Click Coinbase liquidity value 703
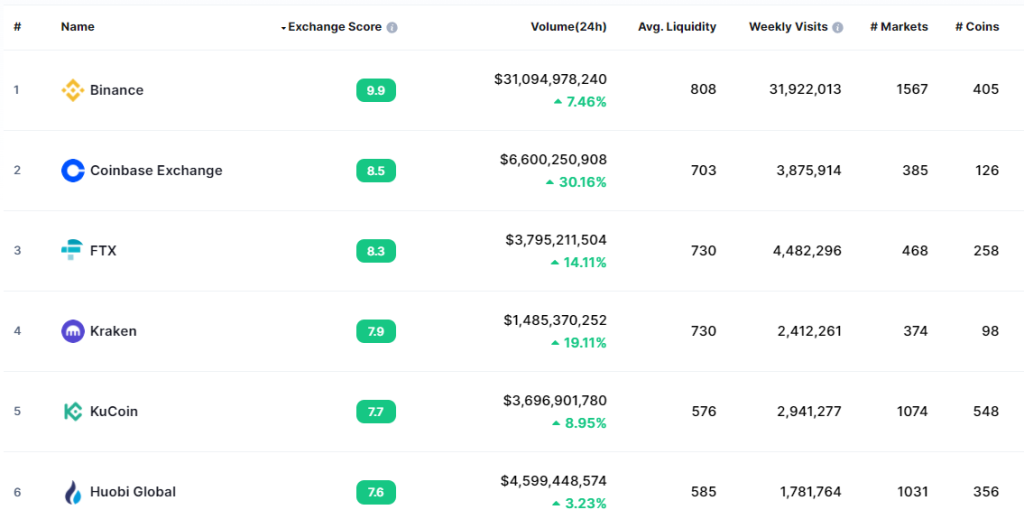The height and width of the screenshot is (519, 1024). pos(703,170)
